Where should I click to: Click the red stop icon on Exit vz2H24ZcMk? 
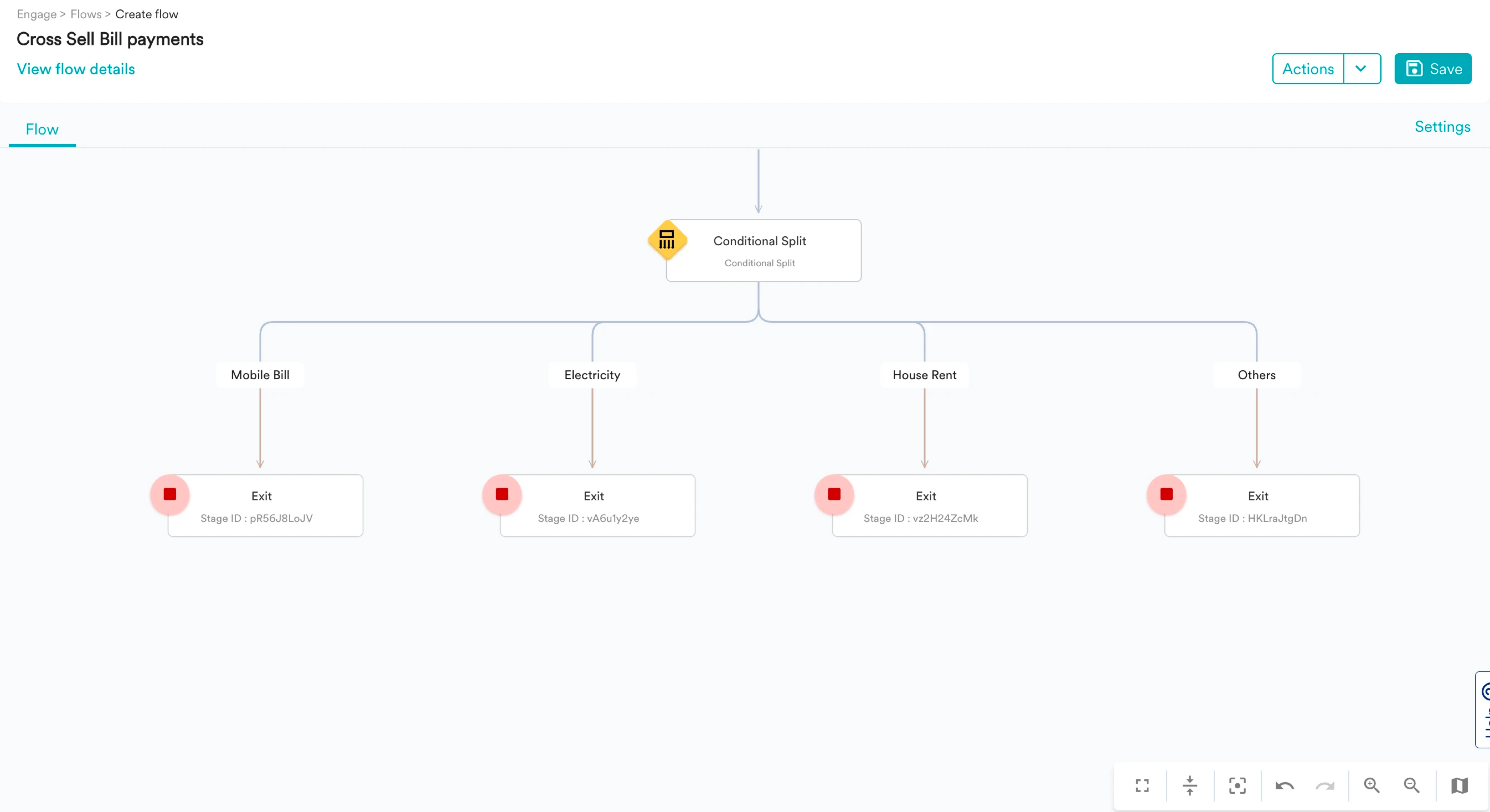(834, 495)
